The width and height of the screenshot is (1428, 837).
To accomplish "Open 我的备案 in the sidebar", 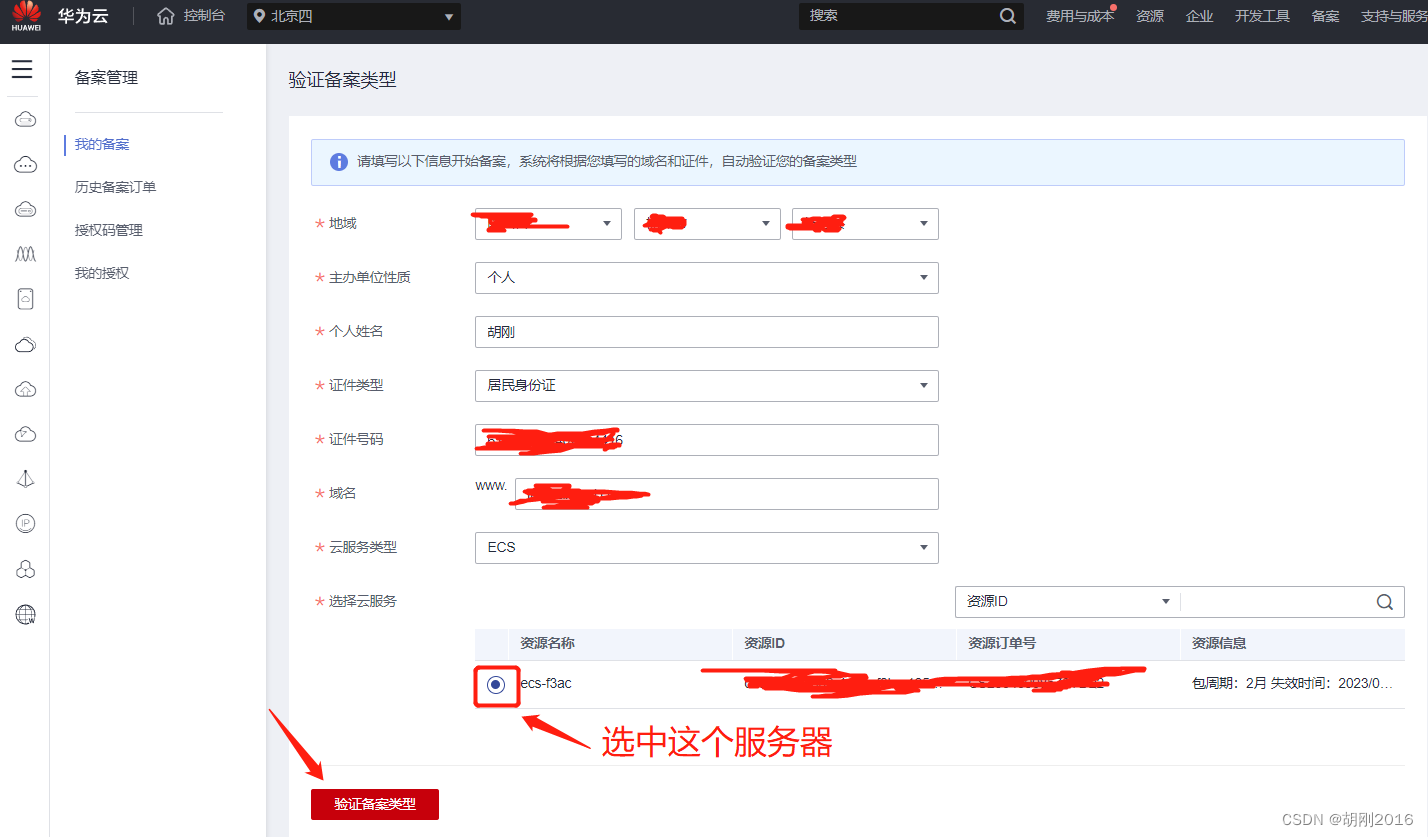I will pyautogui.click(x=102, y=144).
